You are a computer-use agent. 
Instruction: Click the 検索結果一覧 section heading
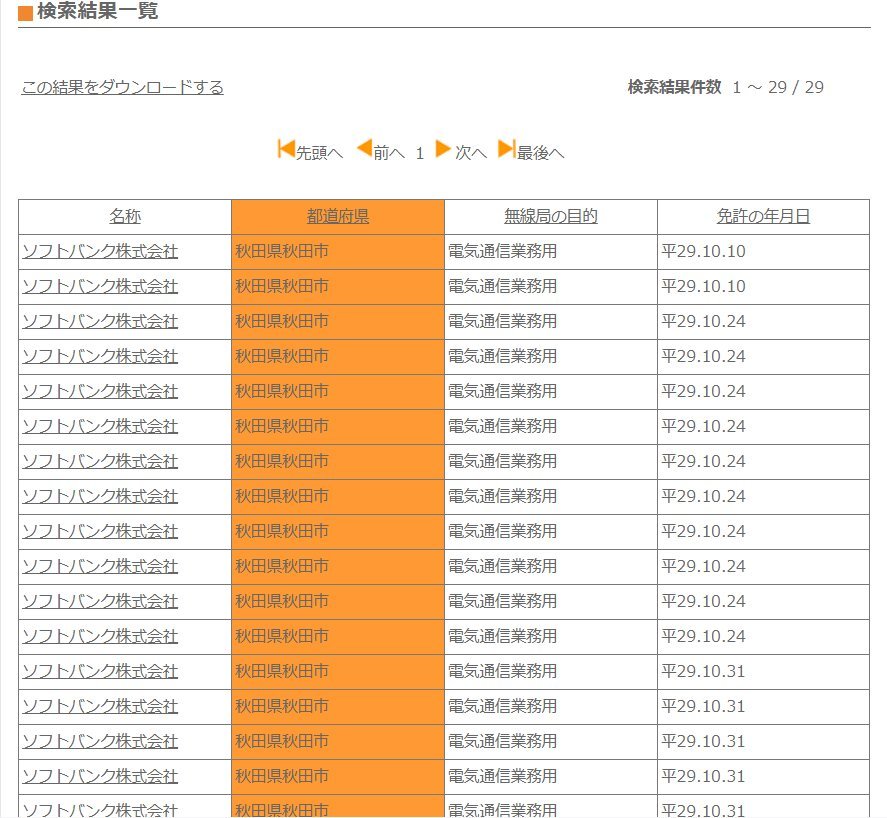tap(97, 12)
